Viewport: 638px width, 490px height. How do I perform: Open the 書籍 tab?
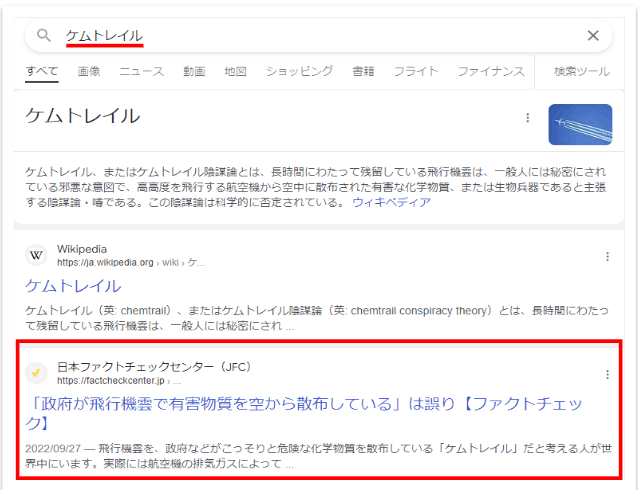coord(363,71)
